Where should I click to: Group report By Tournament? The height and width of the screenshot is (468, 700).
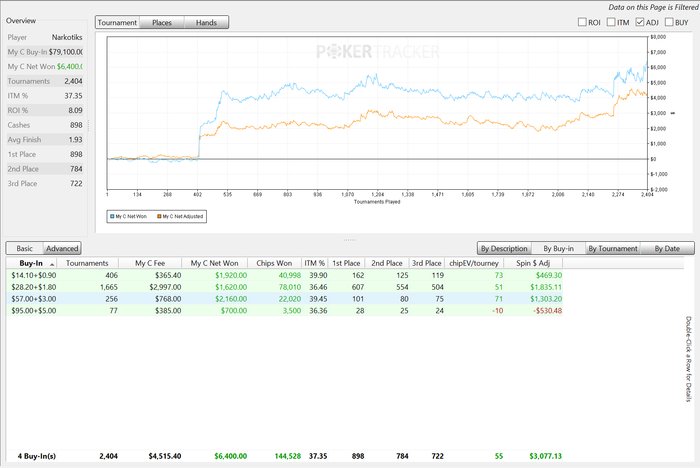coord(612,248)
